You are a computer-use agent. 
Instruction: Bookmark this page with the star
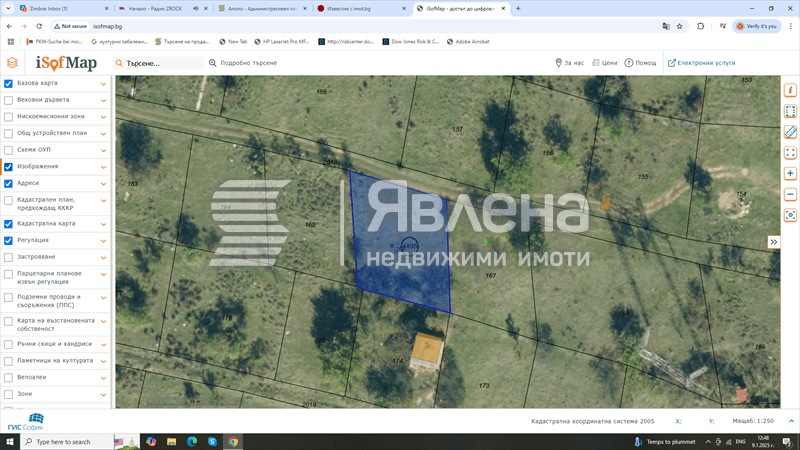tap(680, 26)
